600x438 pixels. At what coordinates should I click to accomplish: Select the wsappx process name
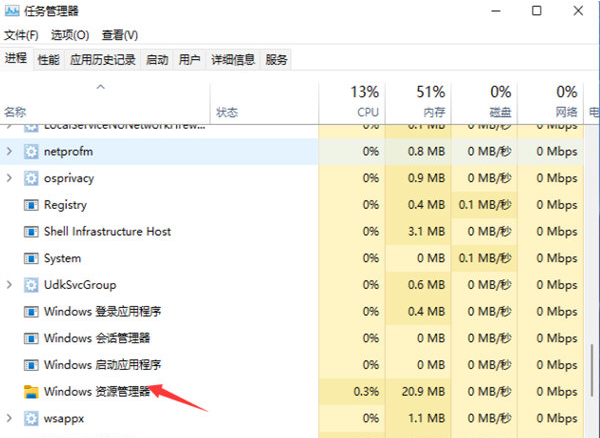click(x=64, y=418)
